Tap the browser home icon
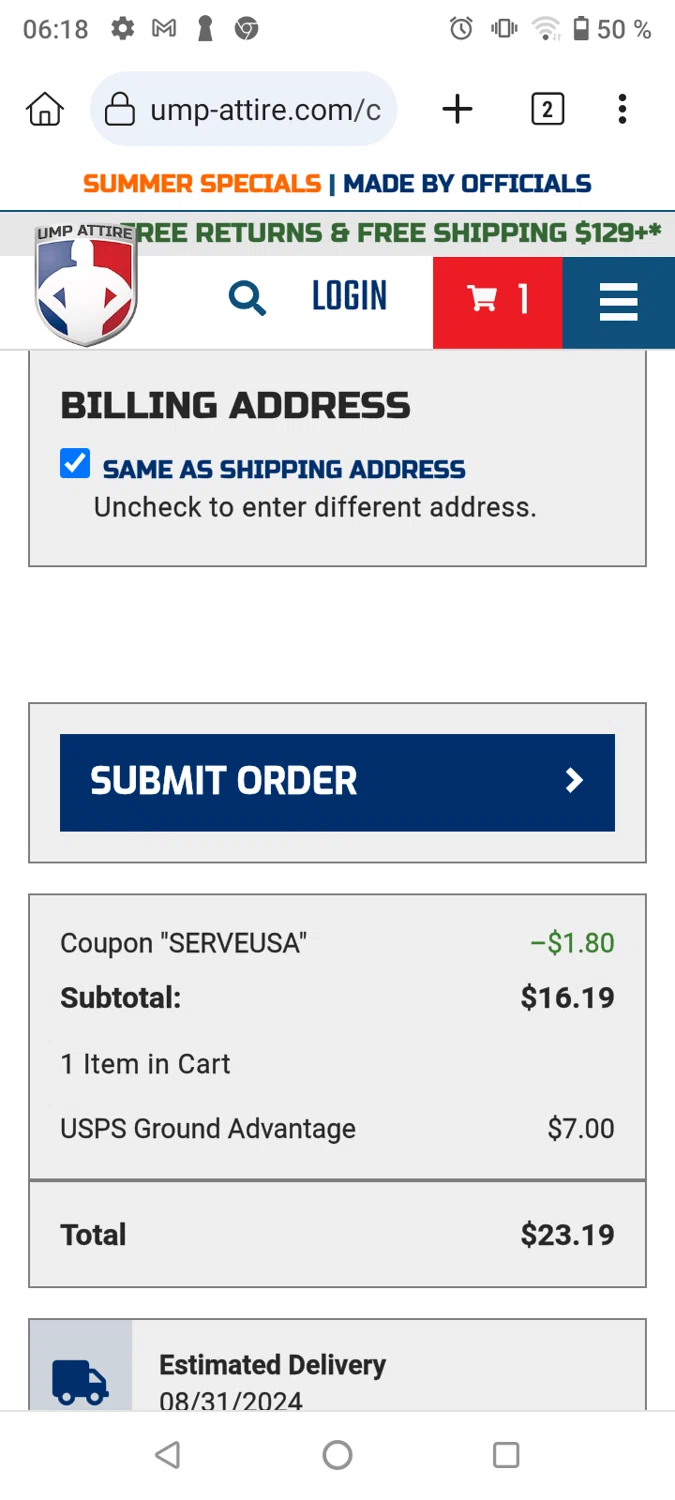 [45, 109]
